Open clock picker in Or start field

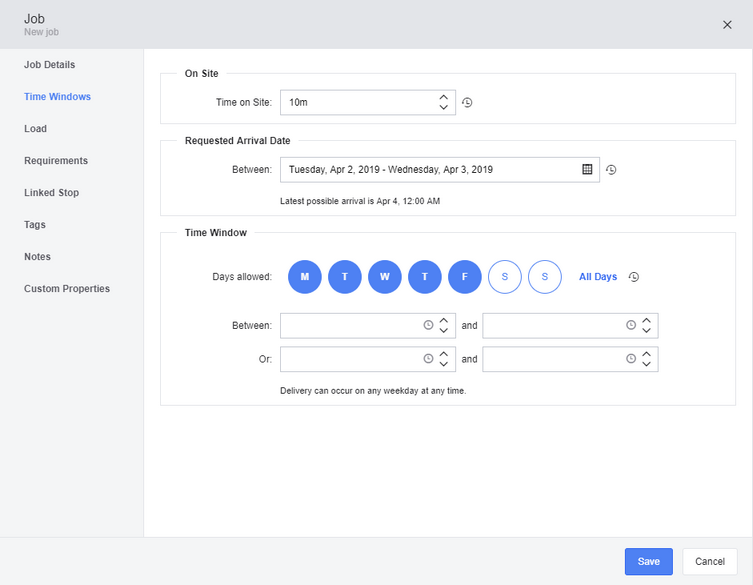[428, 359]
